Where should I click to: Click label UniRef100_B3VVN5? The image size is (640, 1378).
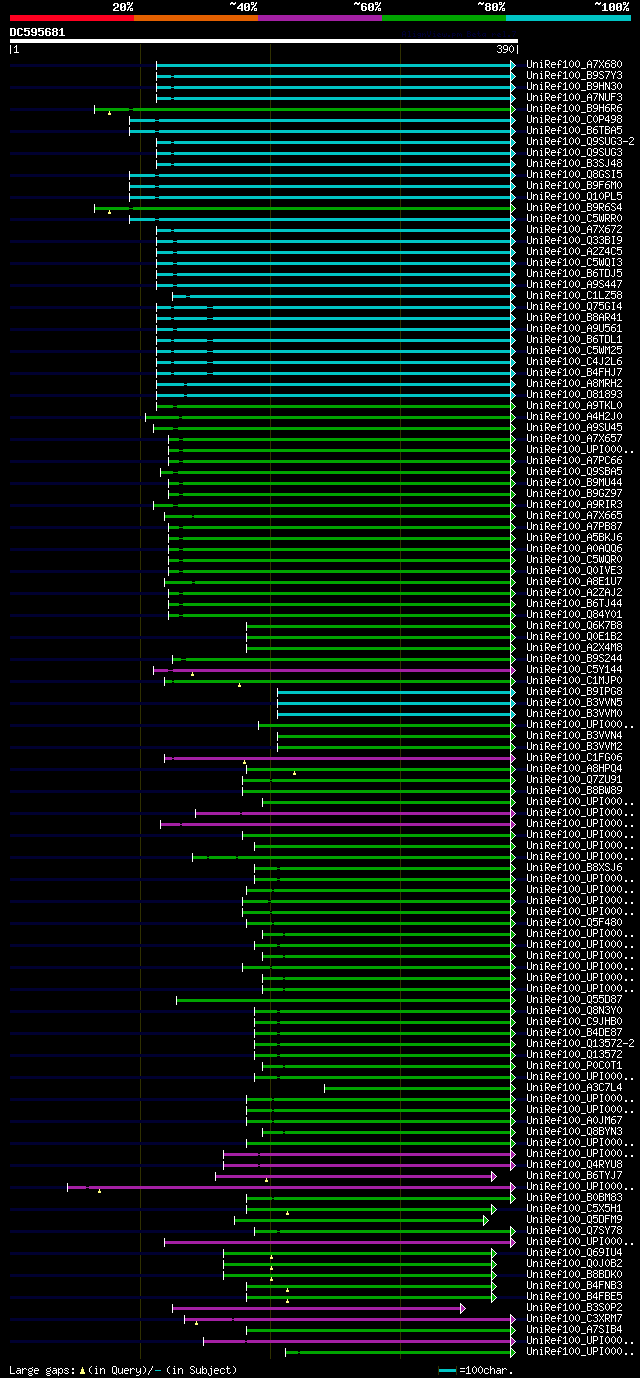click(574, 702)
